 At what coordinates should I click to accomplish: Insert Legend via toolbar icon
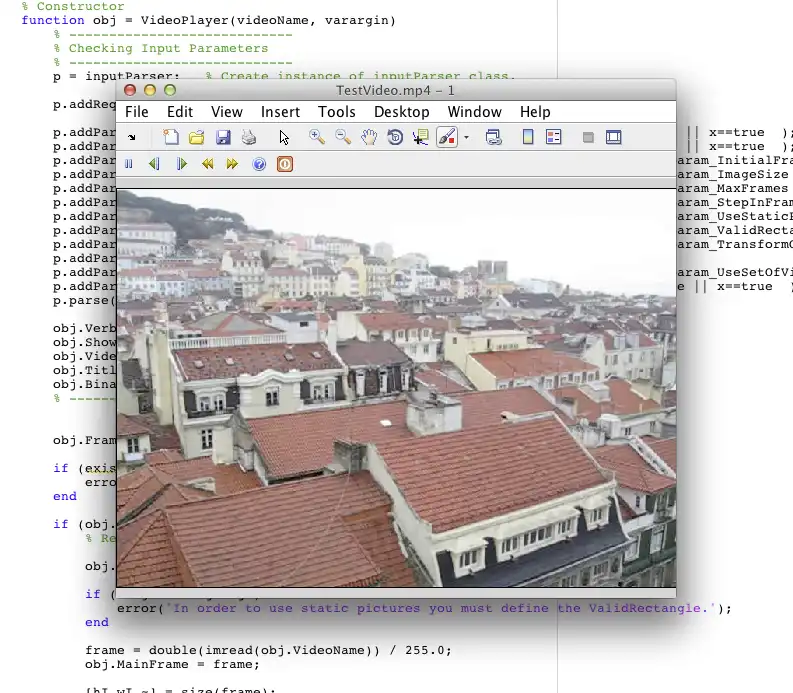point(554,137)
